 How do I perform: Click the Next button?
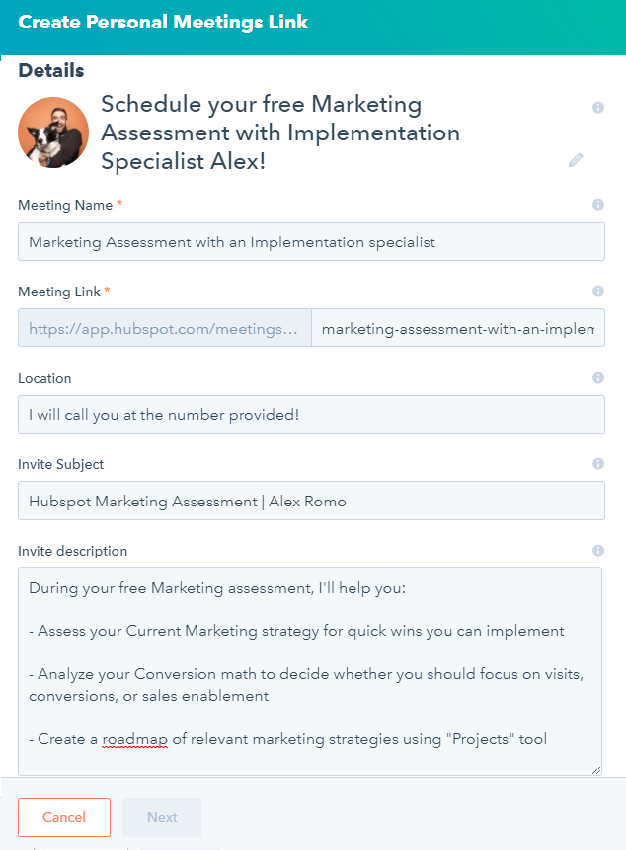click(x=162, y=817)
